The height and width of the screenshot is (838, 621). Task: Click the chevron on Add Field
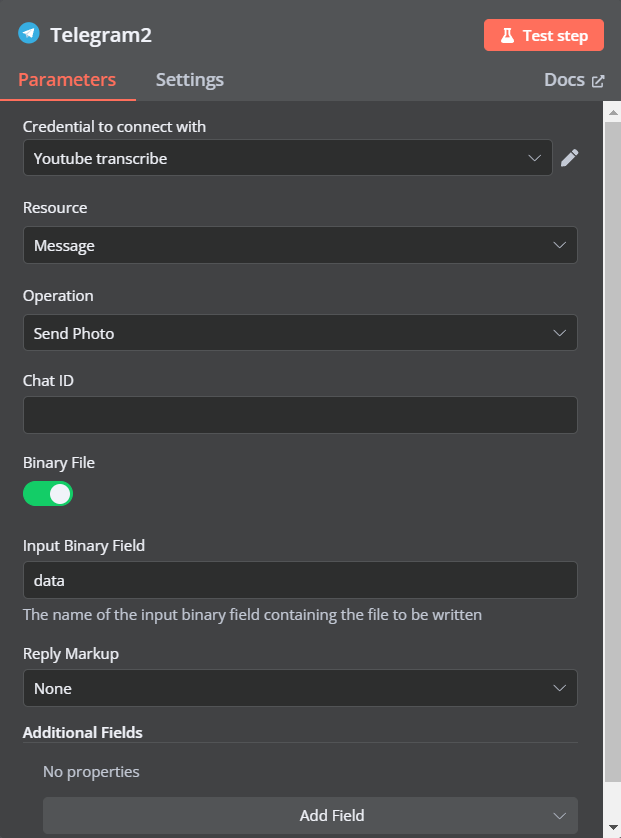tap(559, 816)
